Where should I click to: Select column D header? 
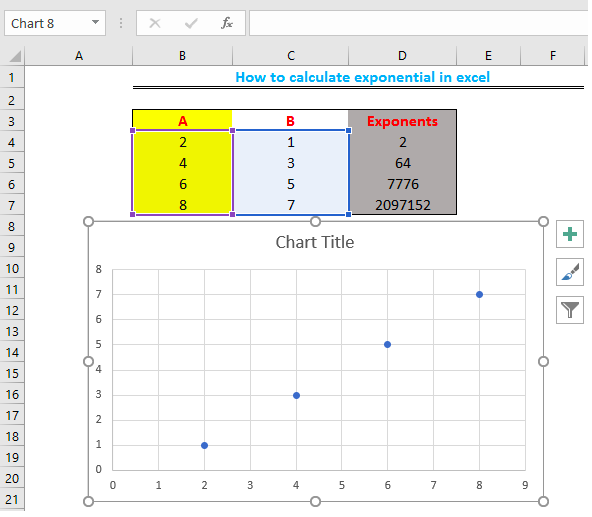402,56
